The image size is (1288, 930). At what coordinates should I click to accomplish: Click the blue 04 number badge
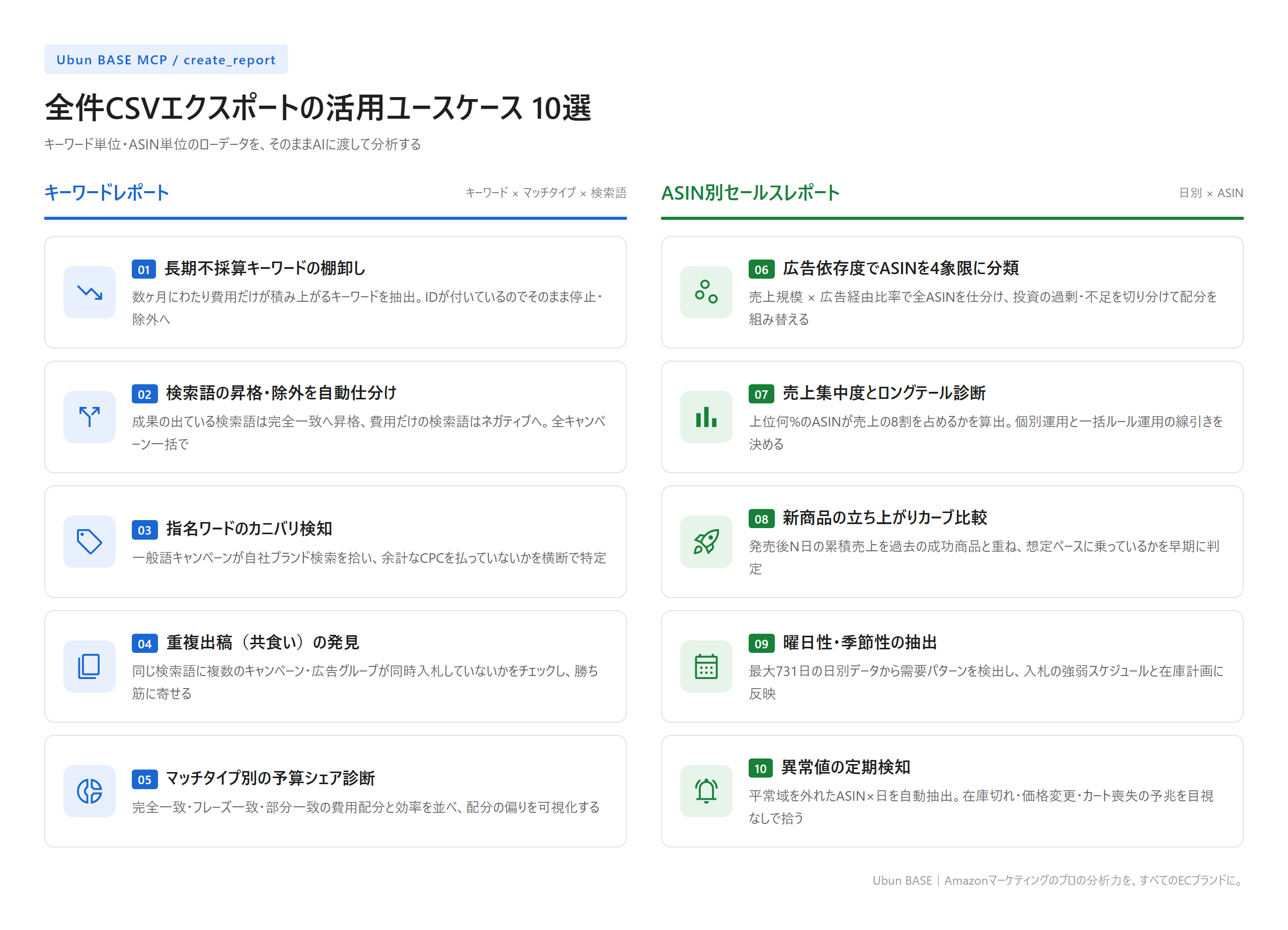point(144,643)
